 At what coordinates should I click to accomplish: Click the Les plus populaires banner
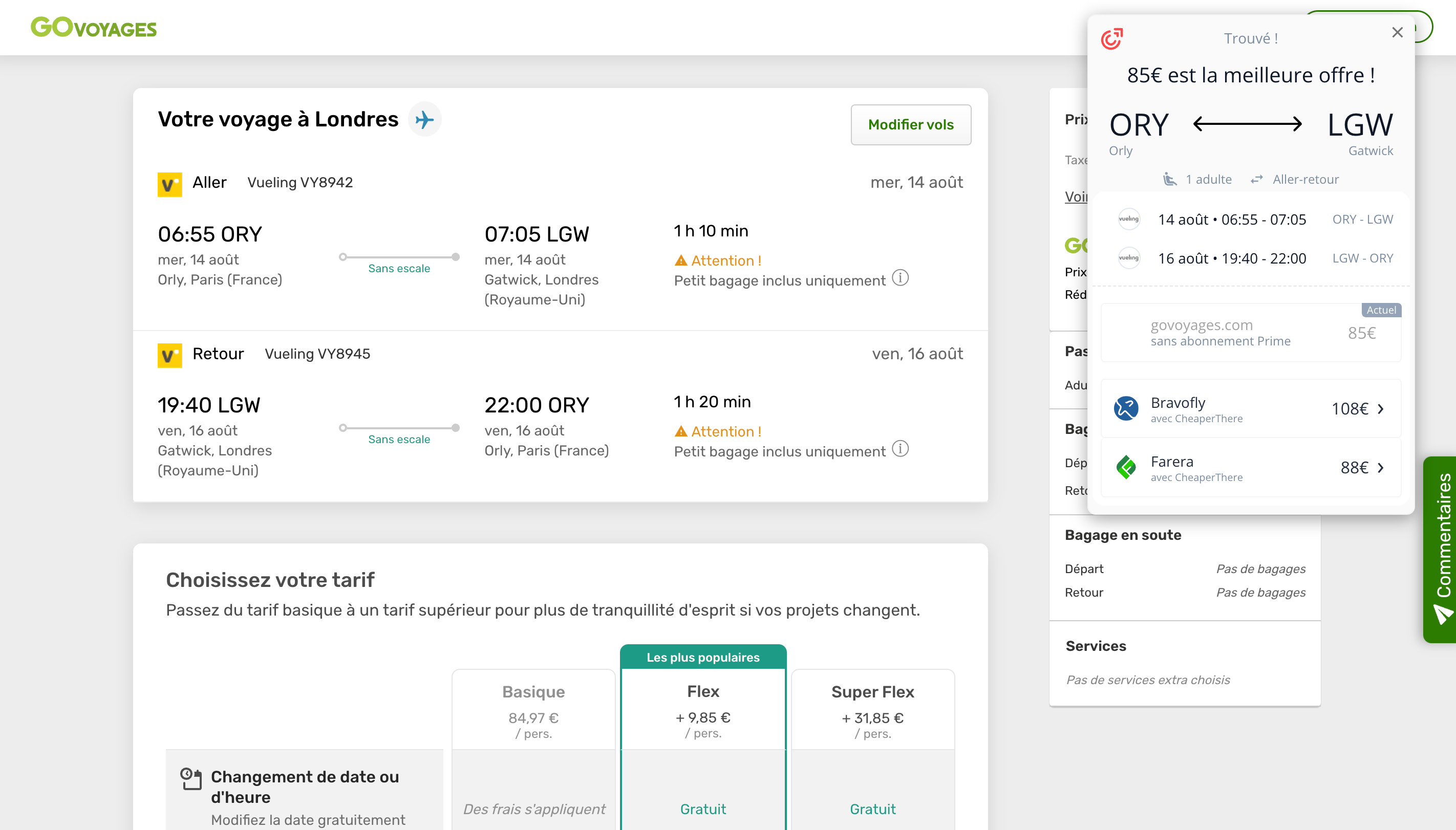pos(702,657)
